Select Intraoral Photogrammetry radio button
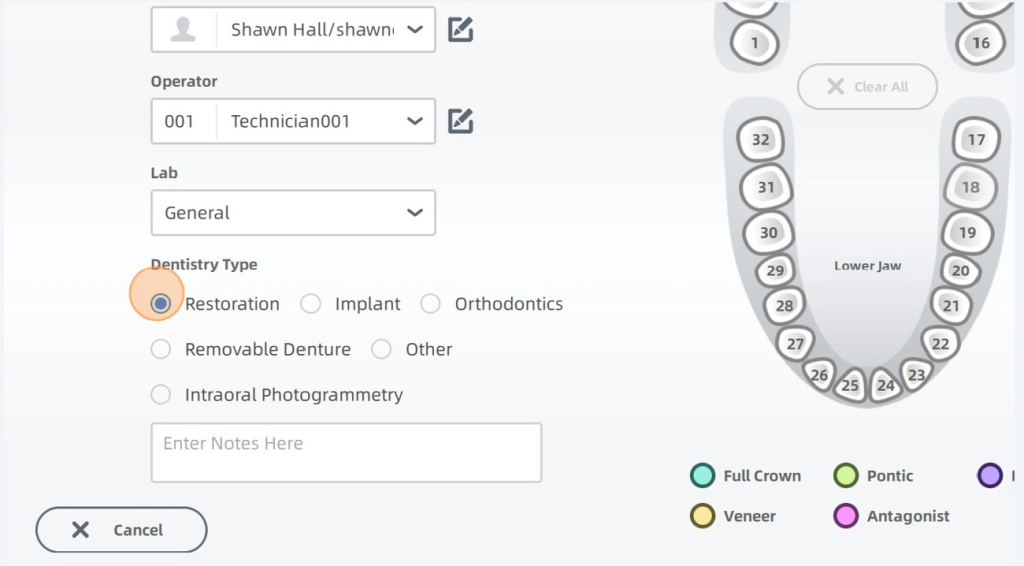The height and width of the screenshot is (566, 1024). 161,395
